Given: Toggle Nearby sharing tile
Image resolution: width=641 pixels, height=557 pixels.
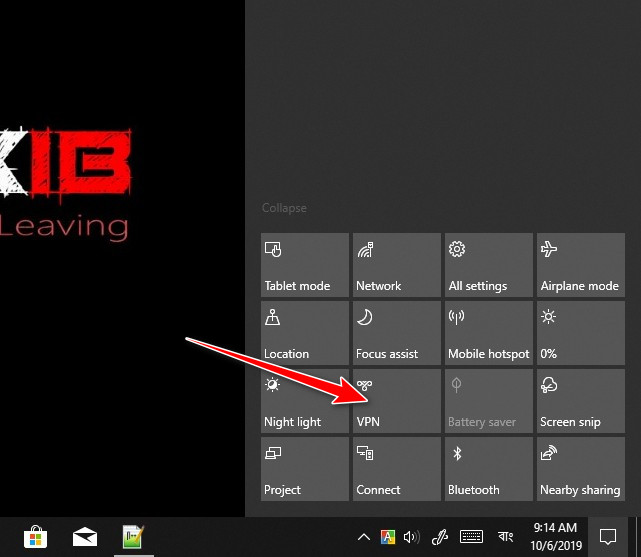Looking at the screenshot, I should click(580, 469).
